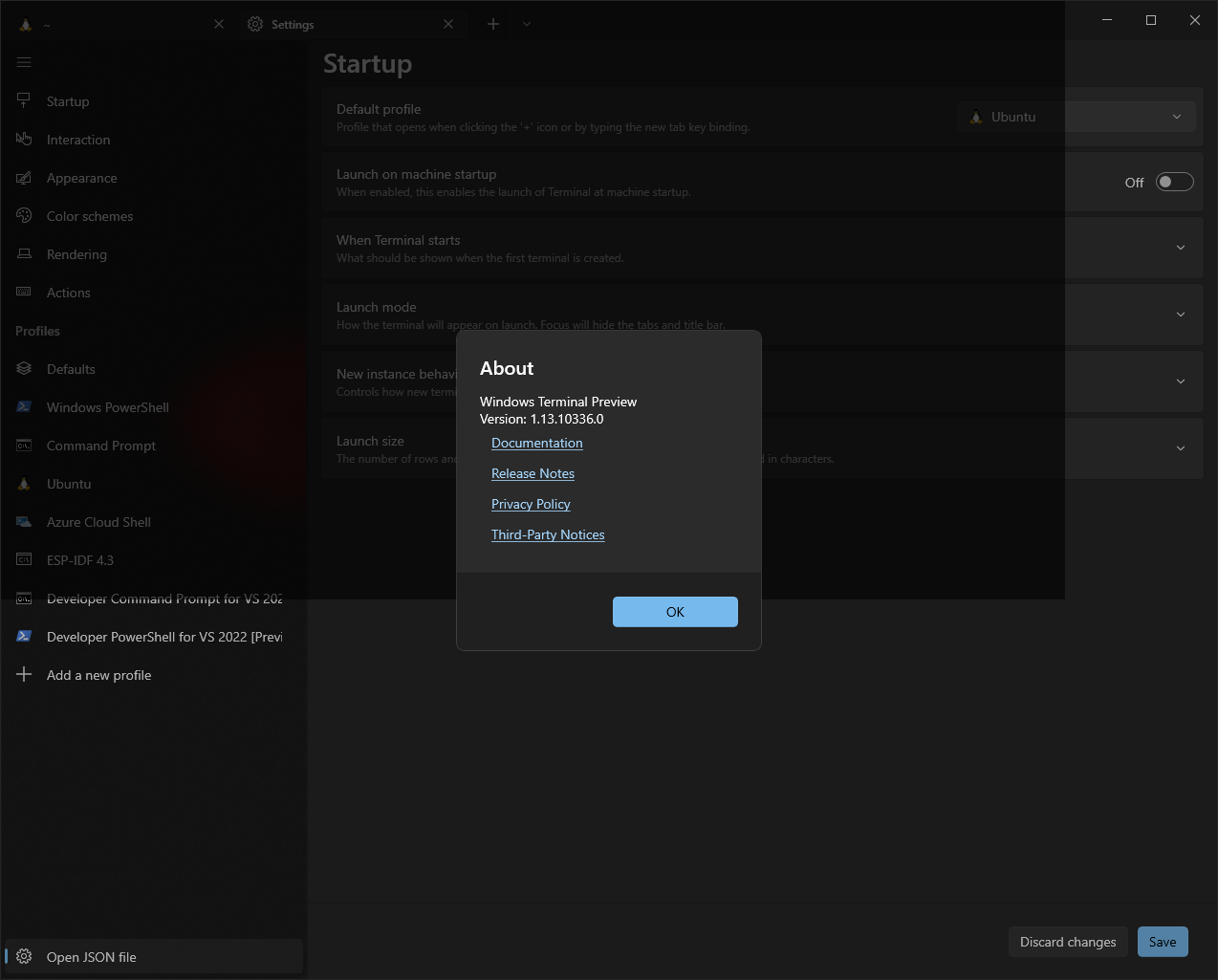
Task: Select the Ubuntu profile entry
Action: (x=153, y=484)
